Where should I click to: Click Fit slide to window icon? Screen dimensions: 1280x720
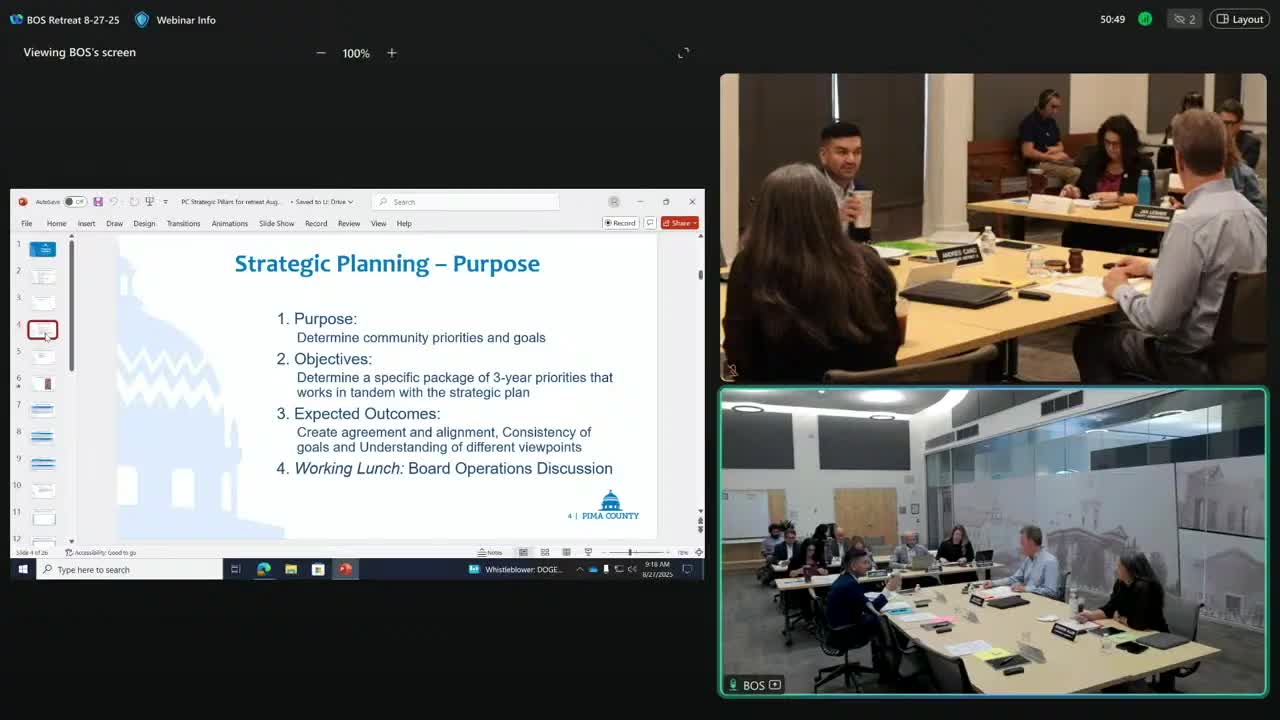coord(698,552)
